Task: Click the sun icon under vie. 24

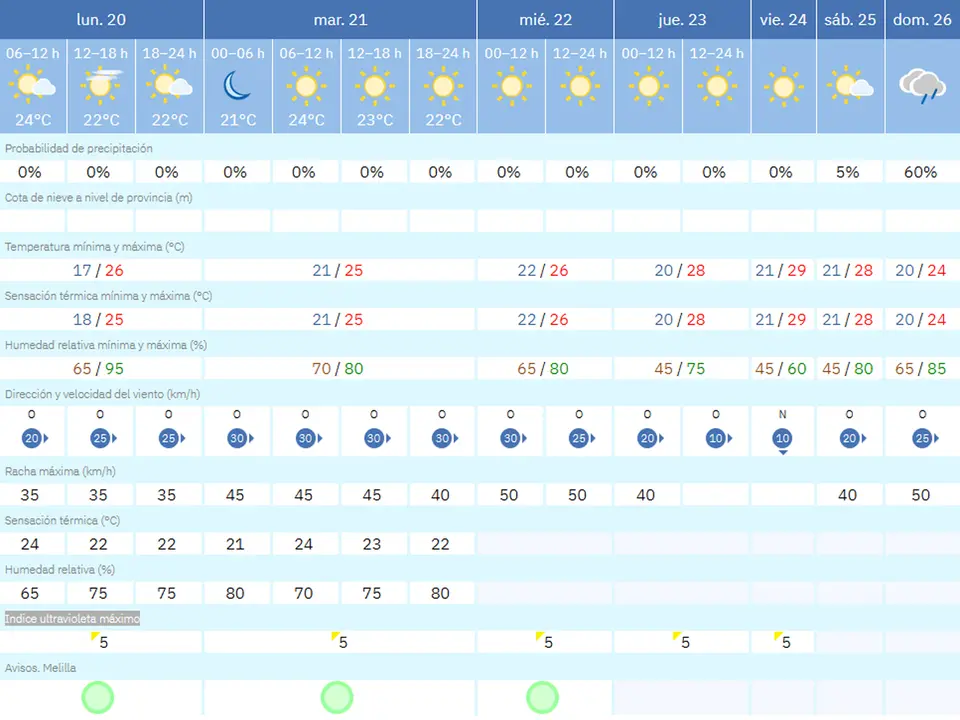Action: click(784, 88)
